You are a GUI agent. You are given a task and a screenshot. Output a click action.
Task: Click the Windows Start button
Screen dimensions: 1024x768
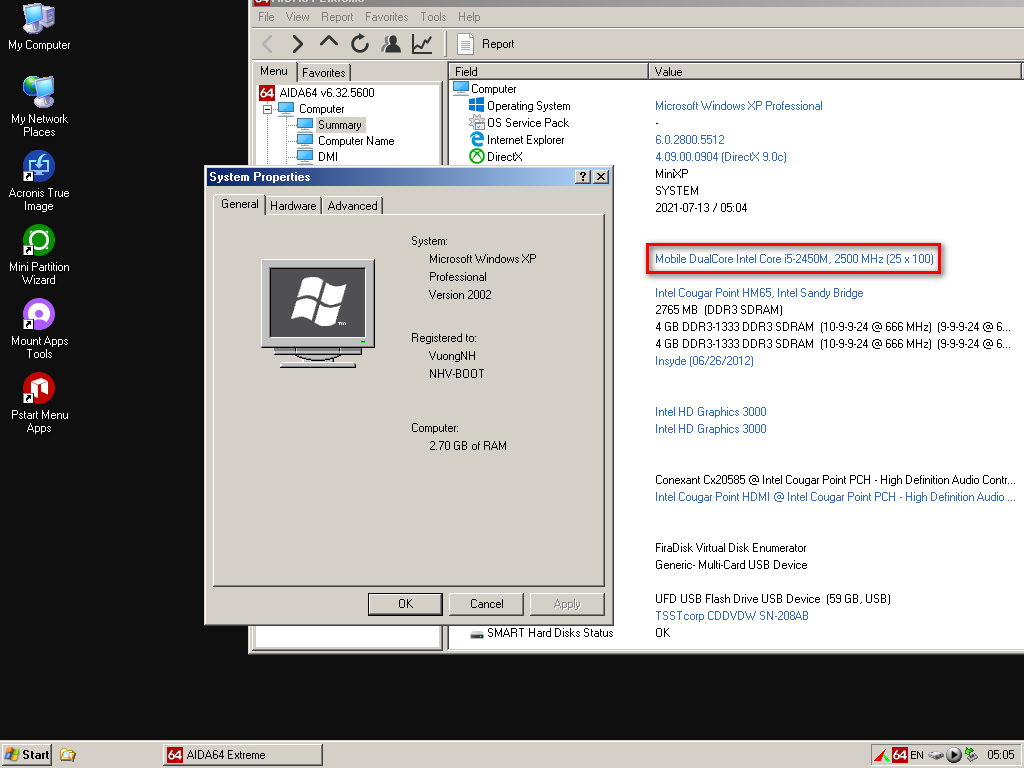26,755
